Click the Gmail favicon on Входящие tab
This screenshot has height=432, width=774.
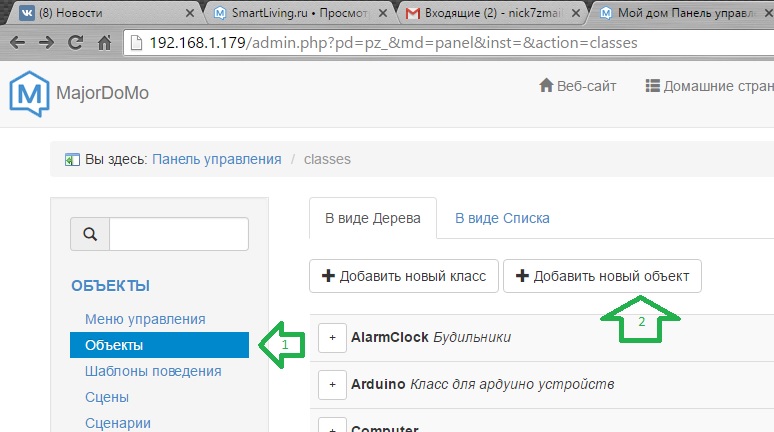(x=413, y=13)
